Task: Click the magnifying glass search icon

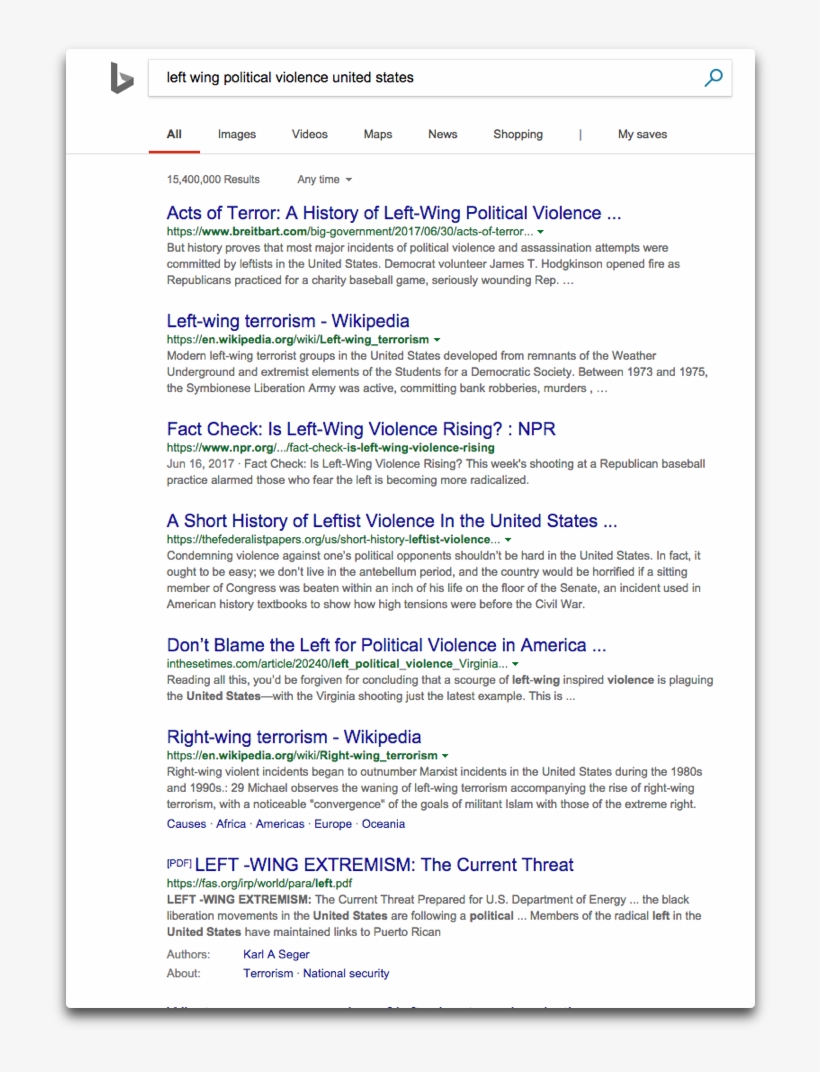Action: pos(713,77)
